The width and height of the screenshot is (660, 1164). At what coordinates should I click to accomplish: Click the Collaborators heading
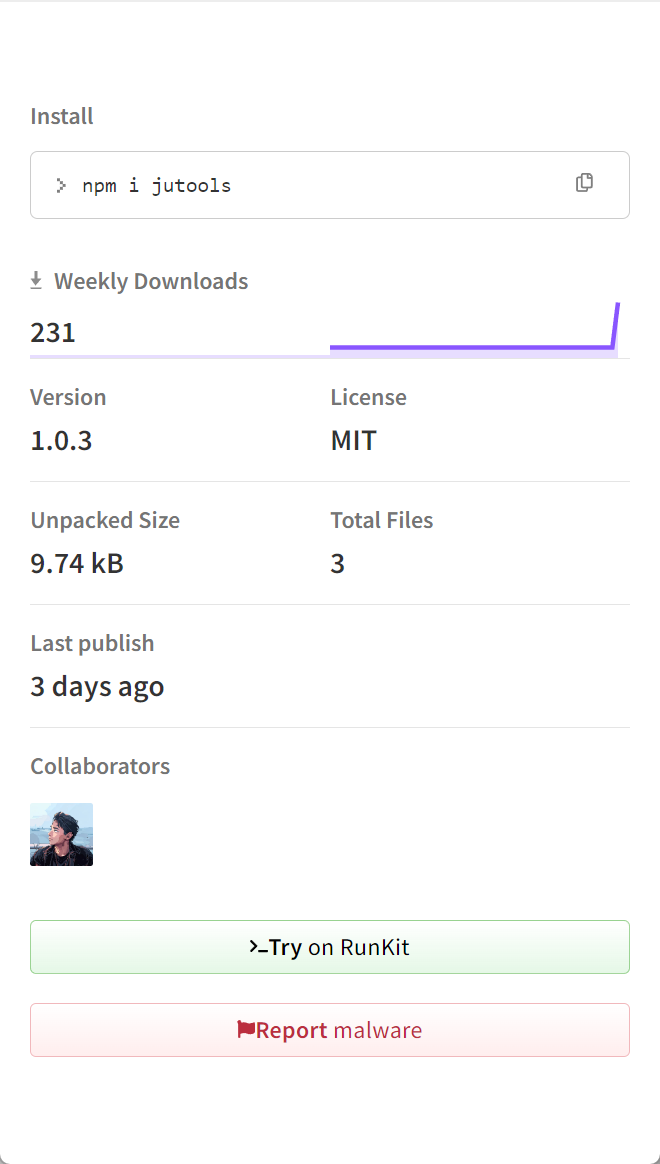pos(100,766)
